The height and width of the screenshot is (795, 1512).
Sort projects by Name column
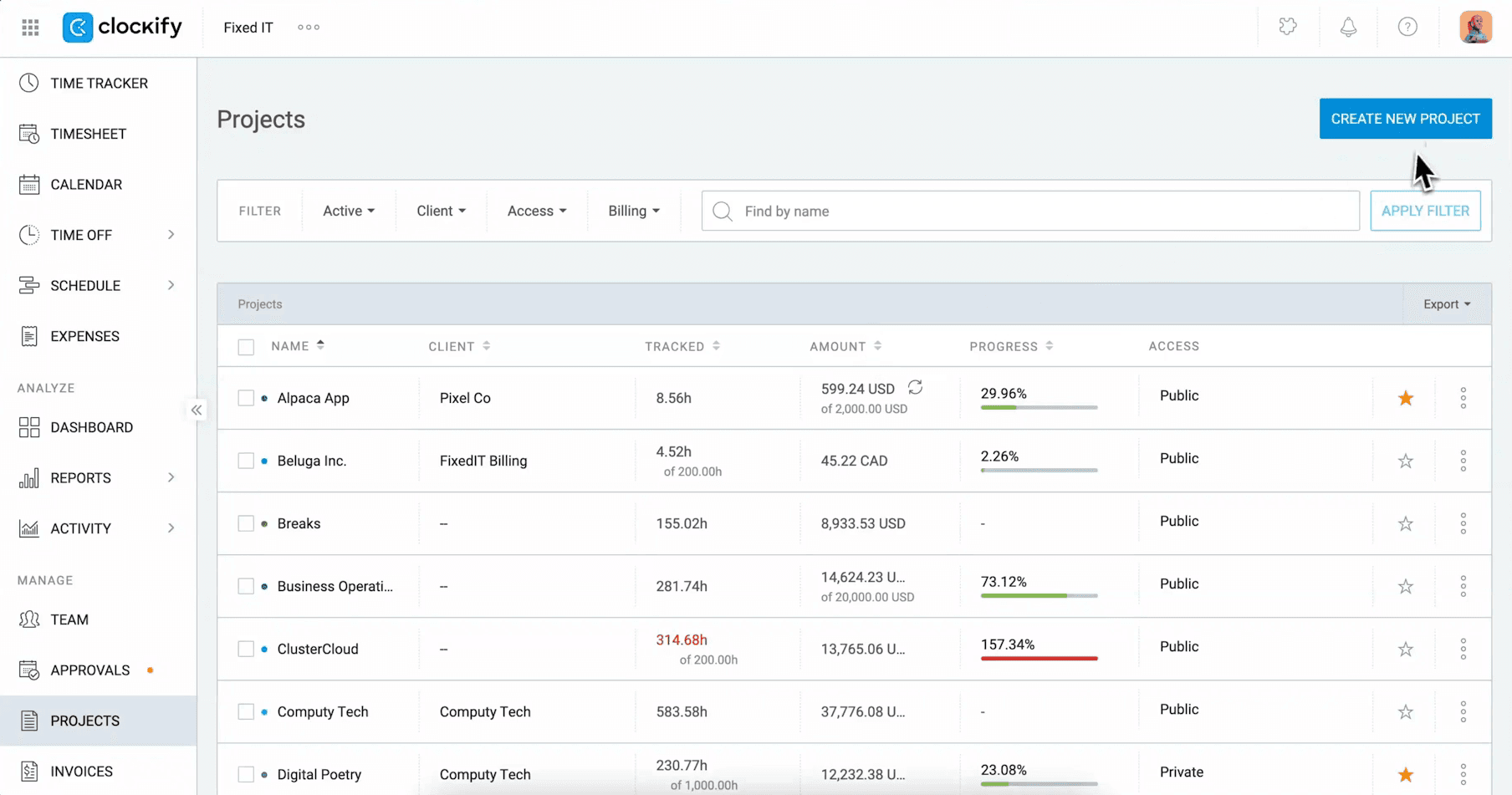pos(298,346)
